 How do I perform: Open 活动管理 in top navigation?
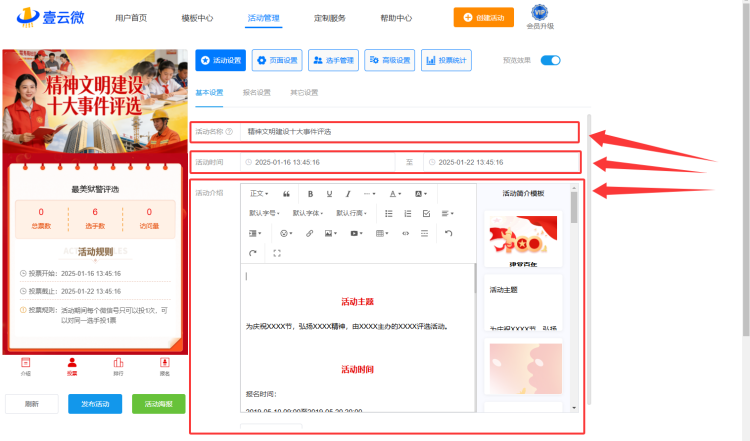pos(264,18)
